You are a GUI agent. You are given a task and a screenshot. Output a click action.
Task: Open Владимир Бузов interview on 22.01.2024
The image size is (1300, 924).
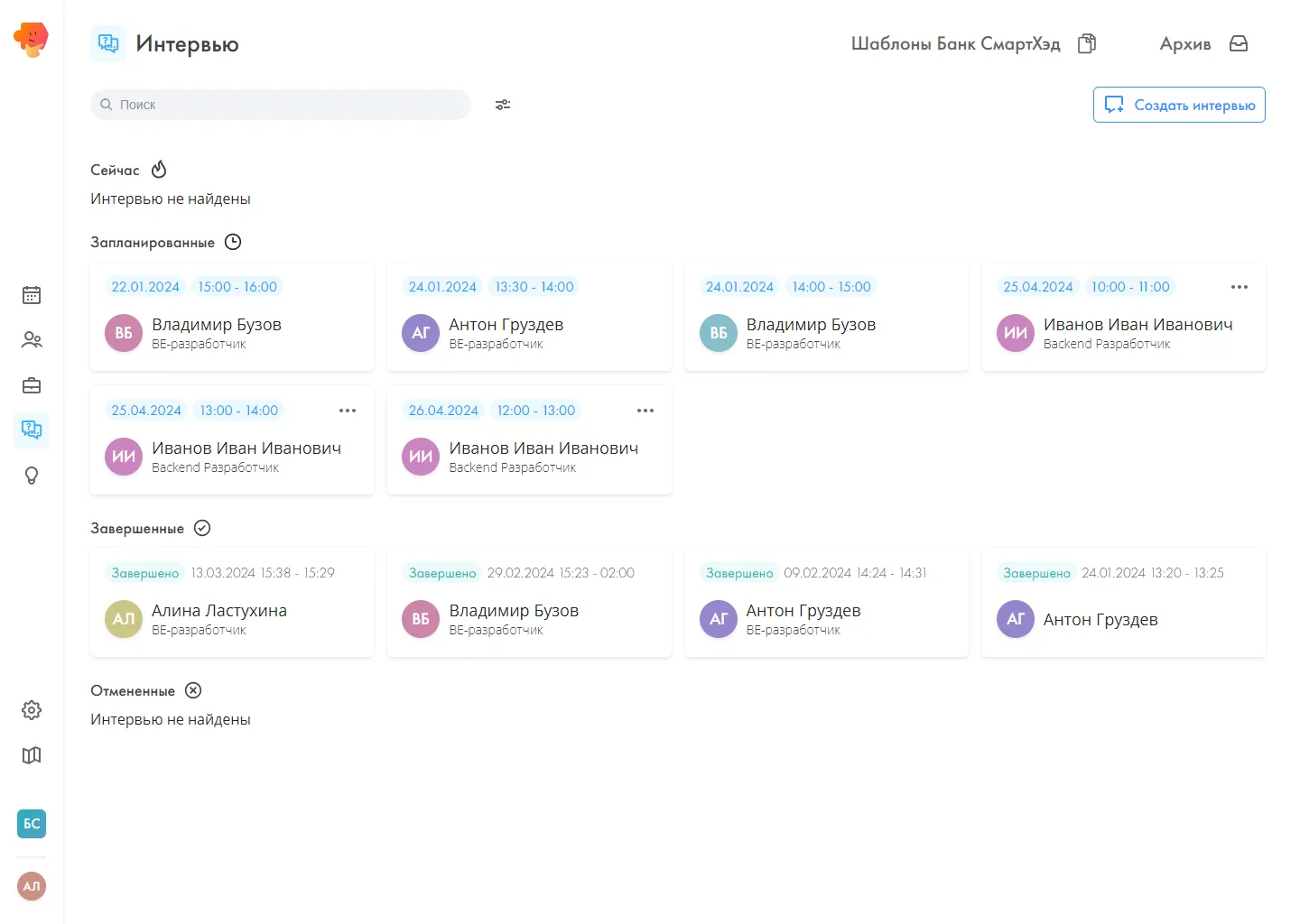tap(232, 317)
